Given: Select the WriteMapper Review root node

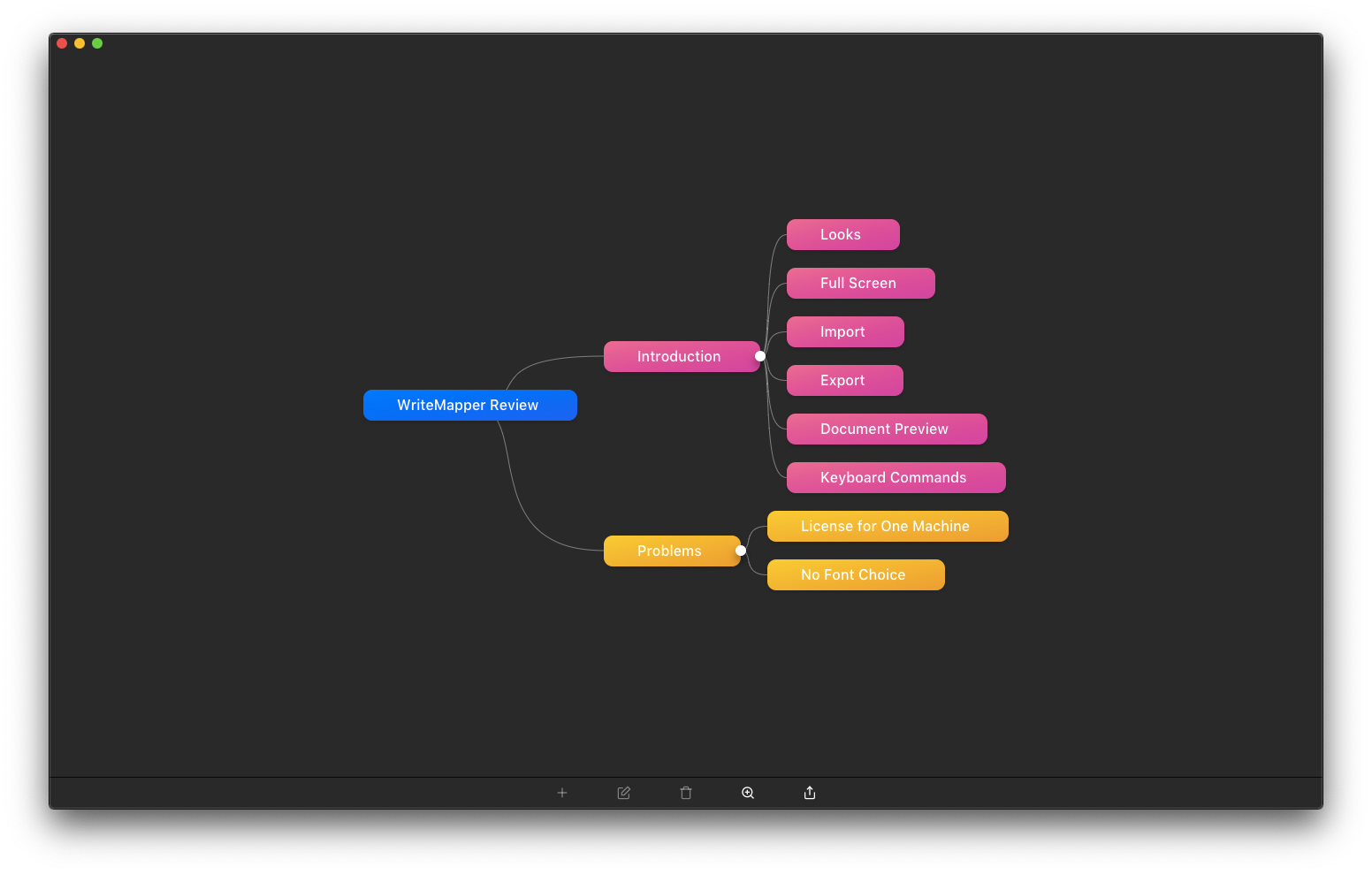Looking at the screenshot, I should [470, 405].
